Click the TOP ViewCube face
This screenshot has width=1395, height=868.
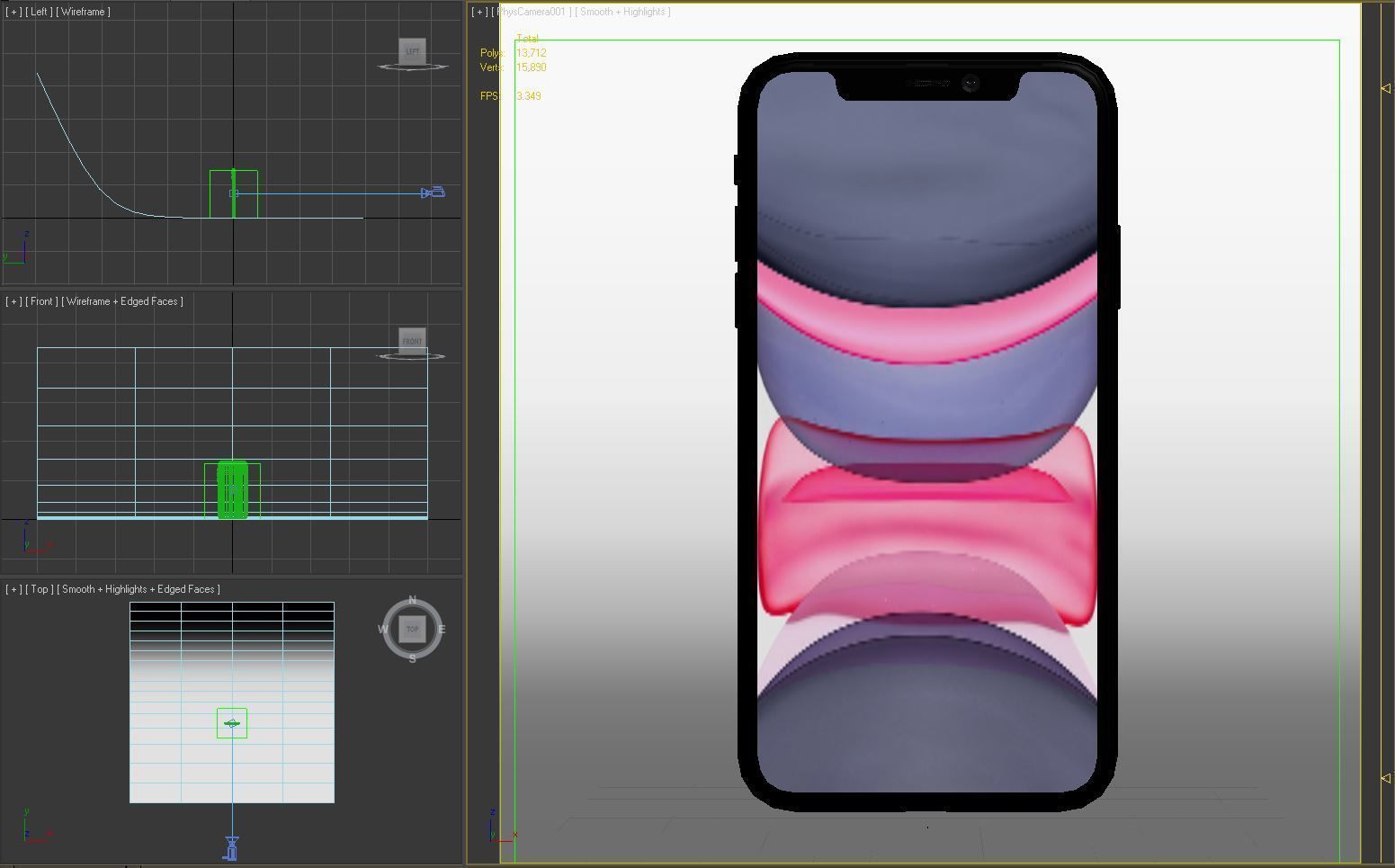[x=412, y=629]
